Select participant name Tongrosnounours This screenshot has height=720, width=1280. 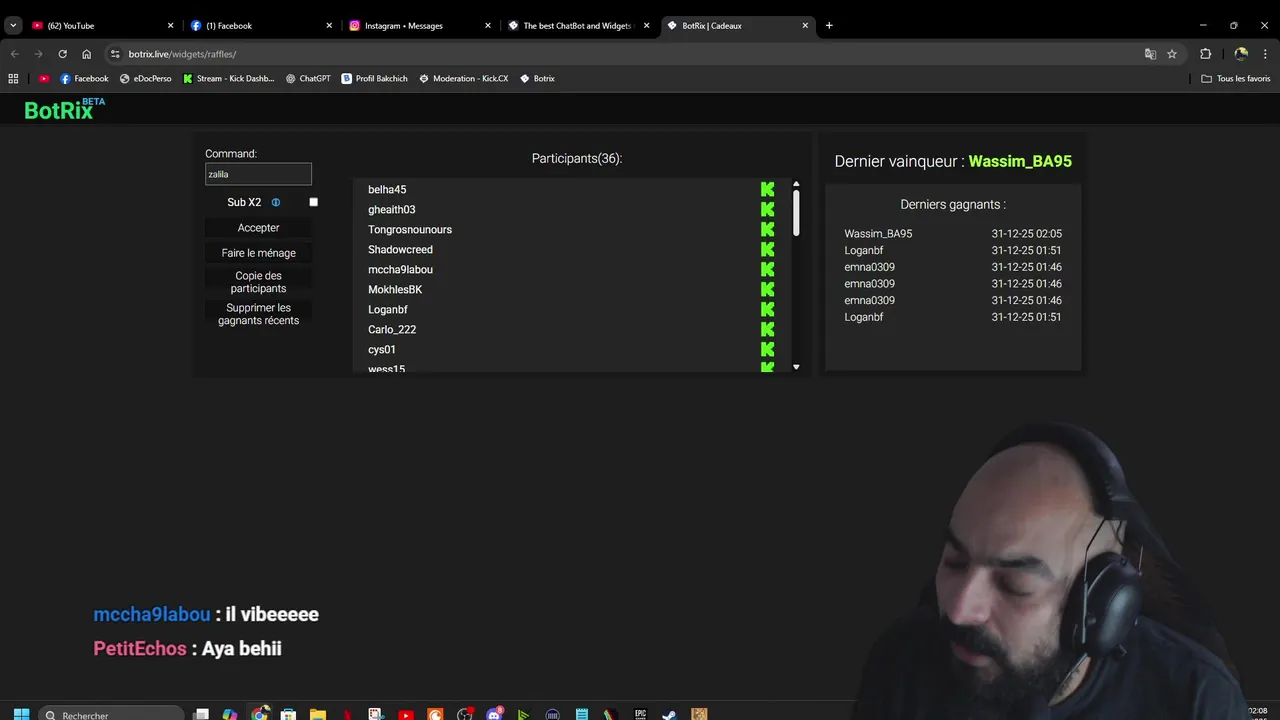[410, 229]
